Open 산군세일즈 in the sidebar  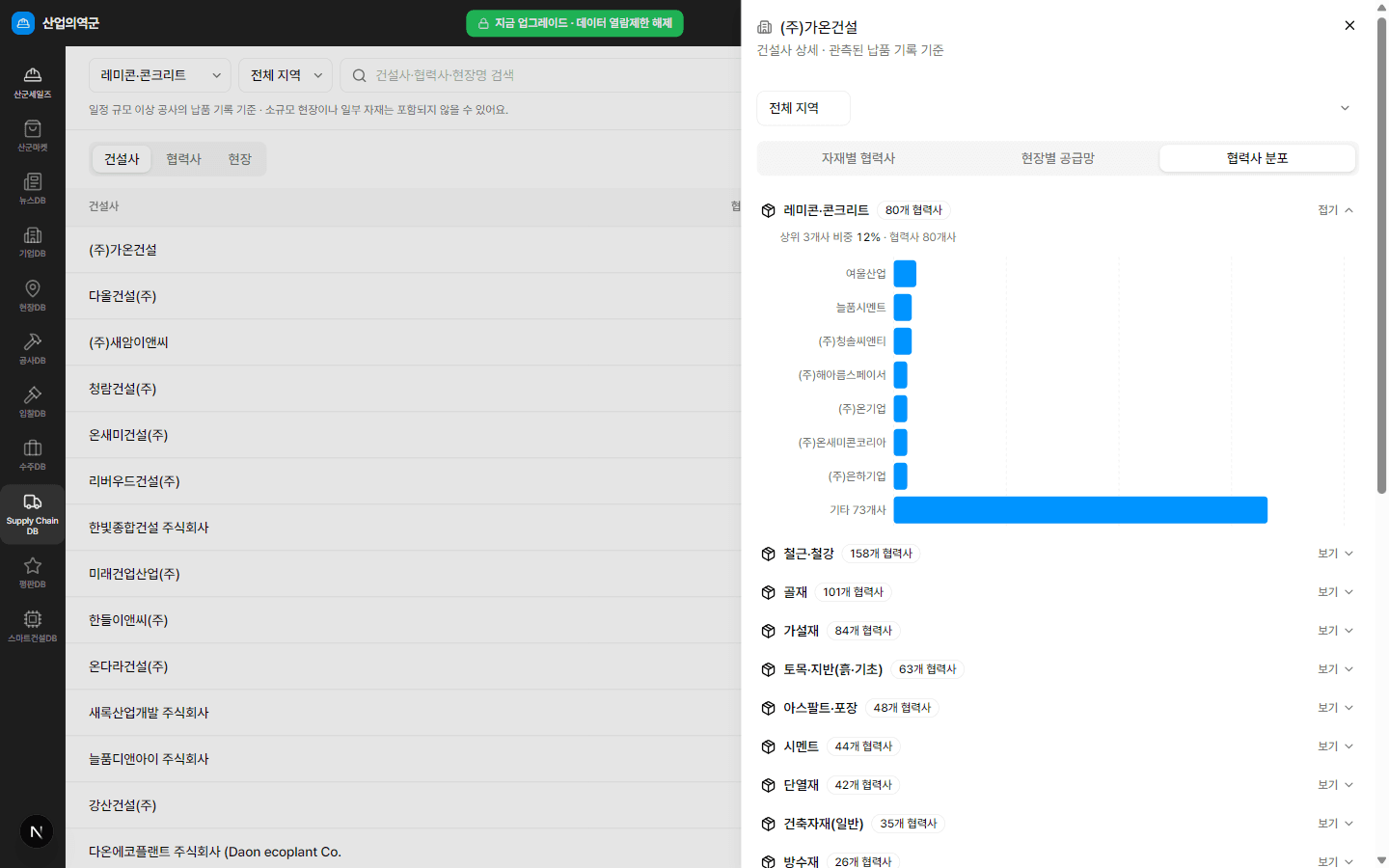pos(32,83)
